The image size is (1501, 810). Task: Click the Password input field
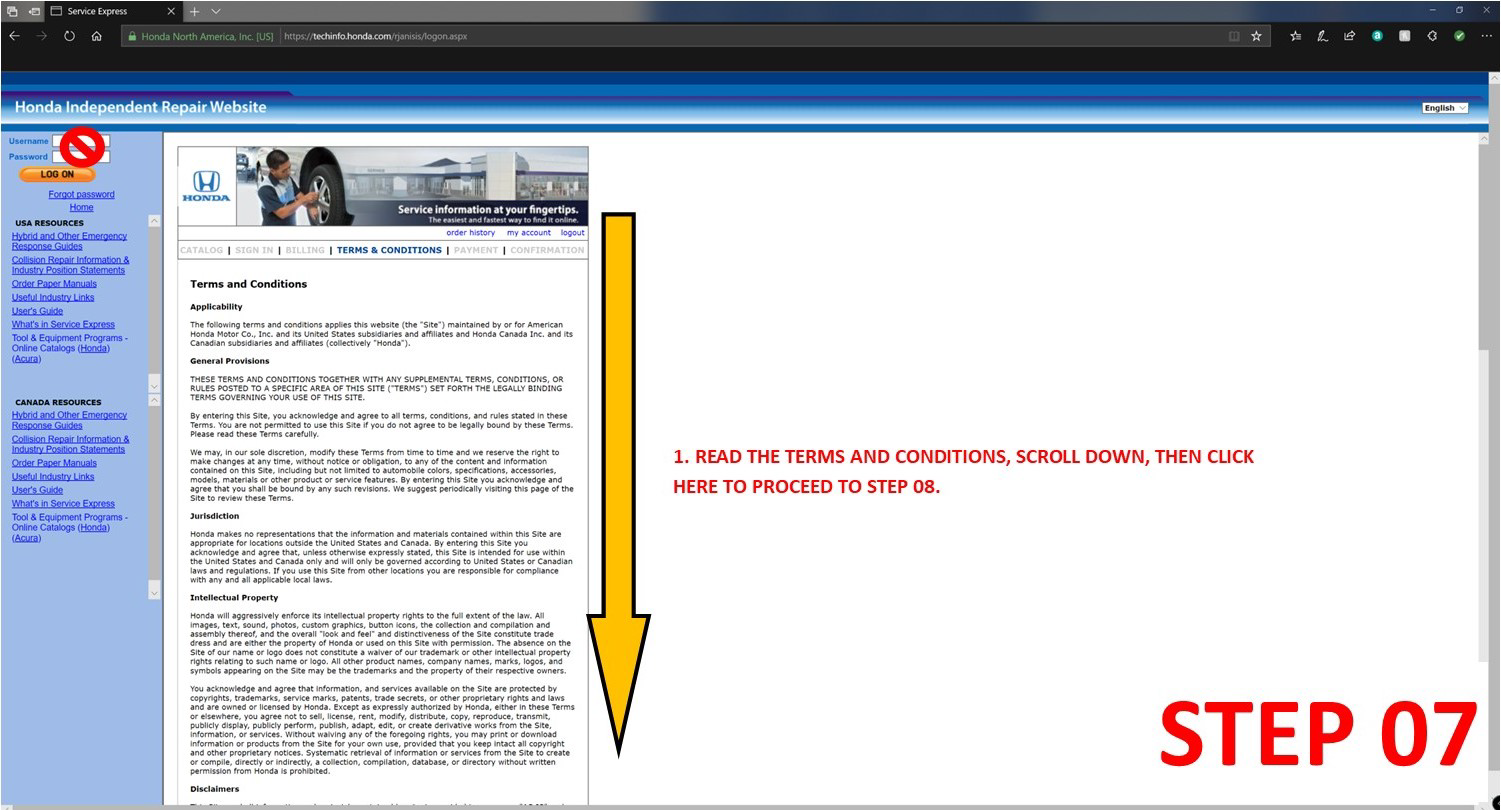[x=81, y=157]
